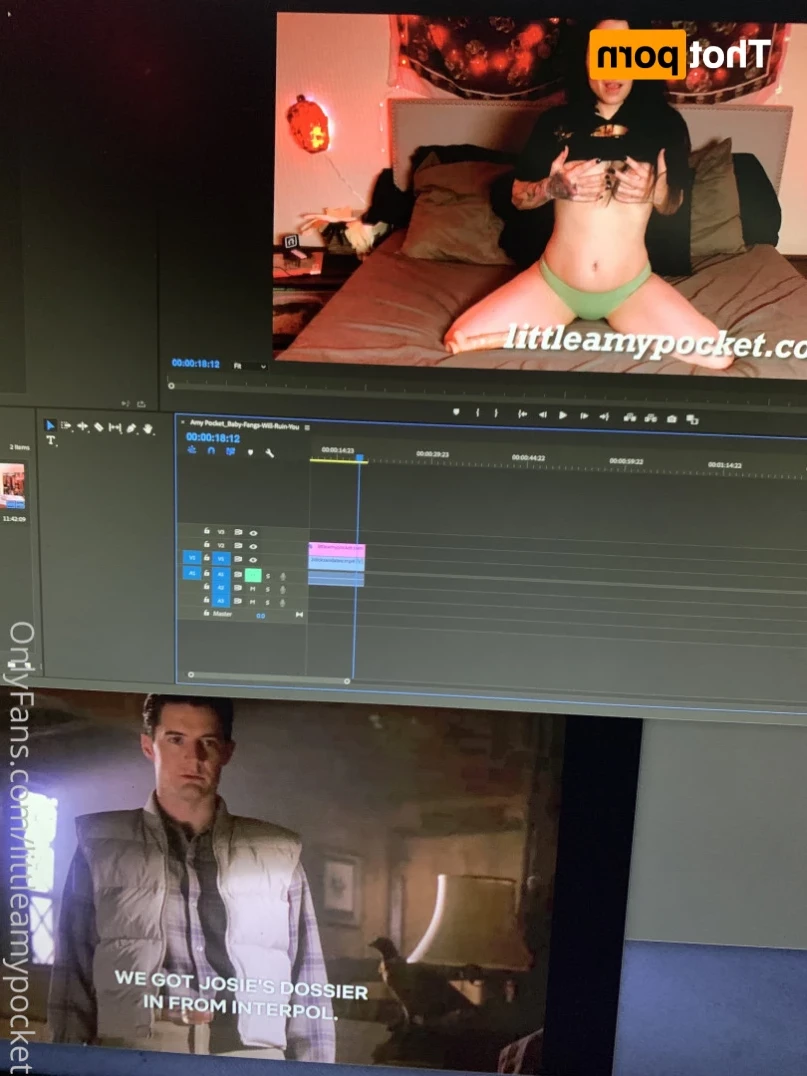The height and width of the screenshot is (1076, 807).
Task: Select the clip thumbnail in Project panel
Action: [12, 486]
